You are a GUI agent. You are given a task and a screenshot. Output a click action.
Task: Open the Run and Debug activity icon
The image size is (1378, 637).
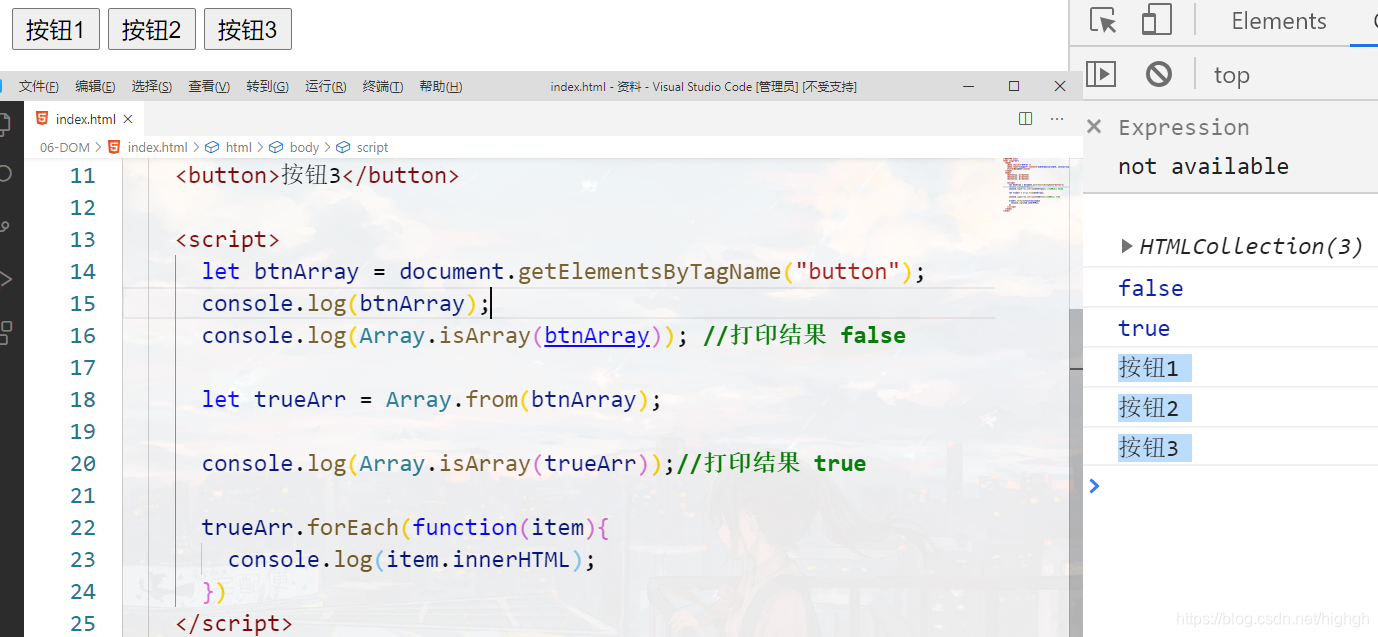click(5, 279)
